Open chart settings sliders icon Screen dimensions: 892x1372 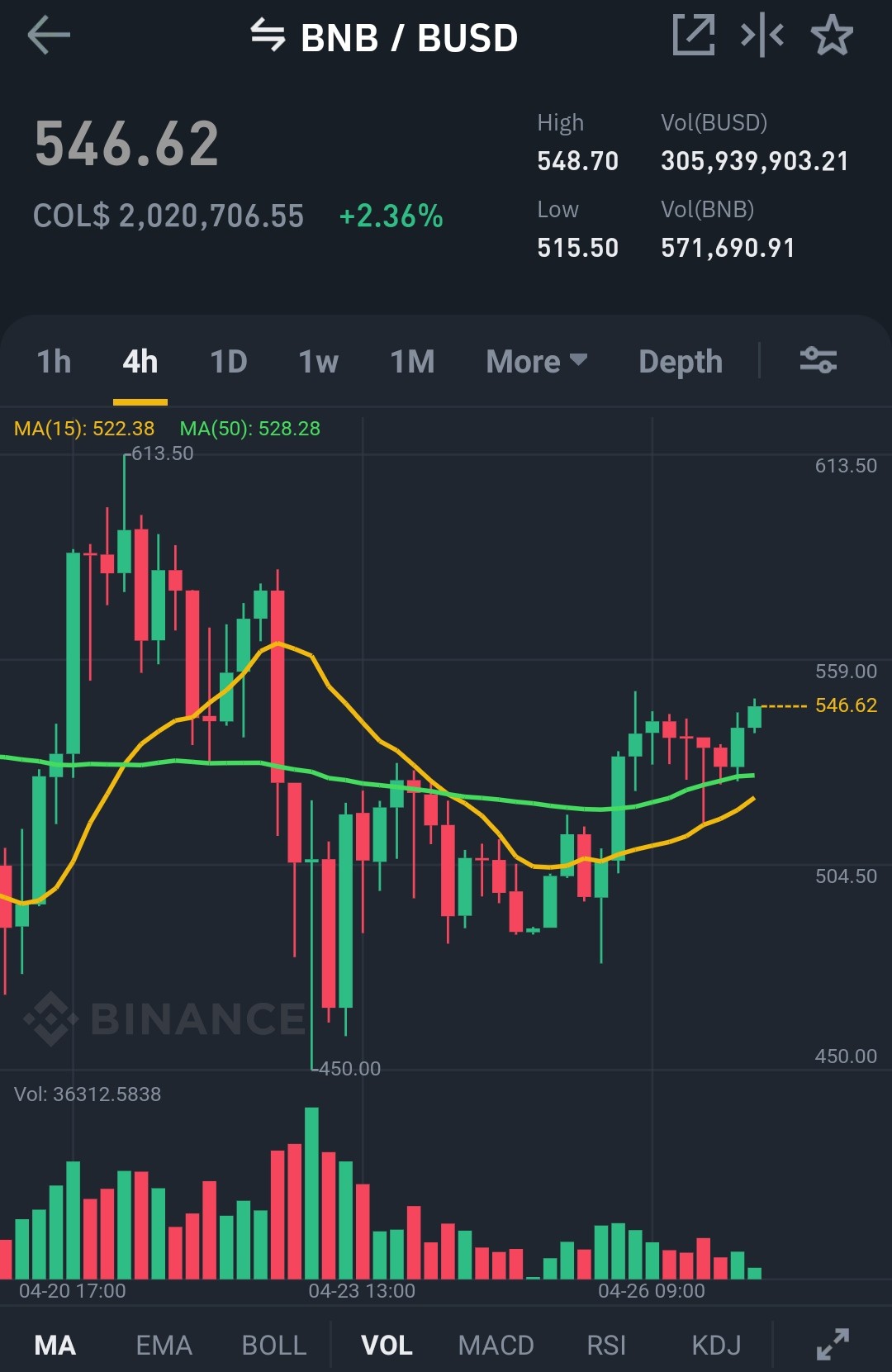(x=818, y=361)
